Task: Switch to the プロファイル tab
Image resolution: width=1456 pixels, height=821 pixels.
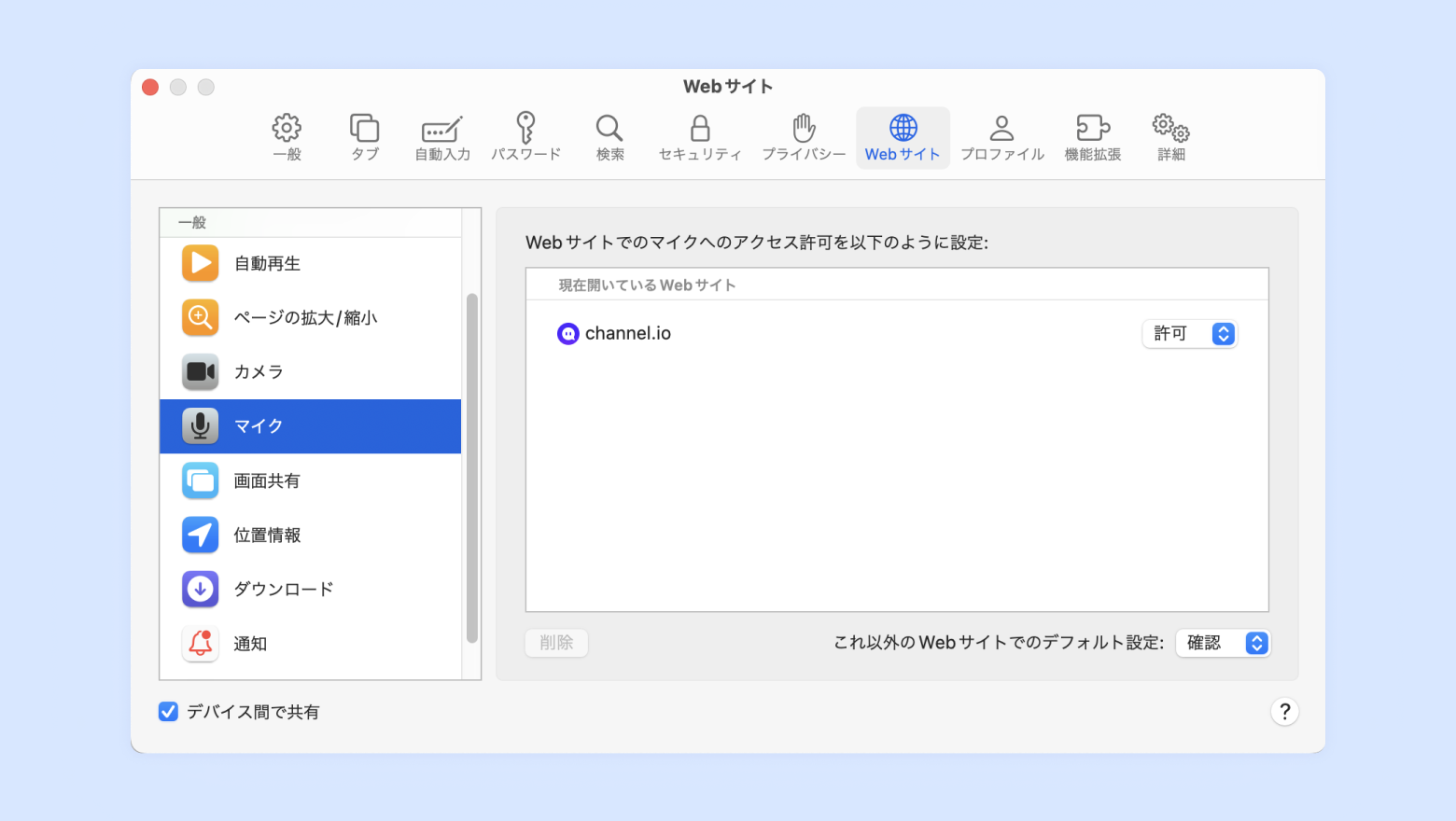Action: click(1002, 137)
